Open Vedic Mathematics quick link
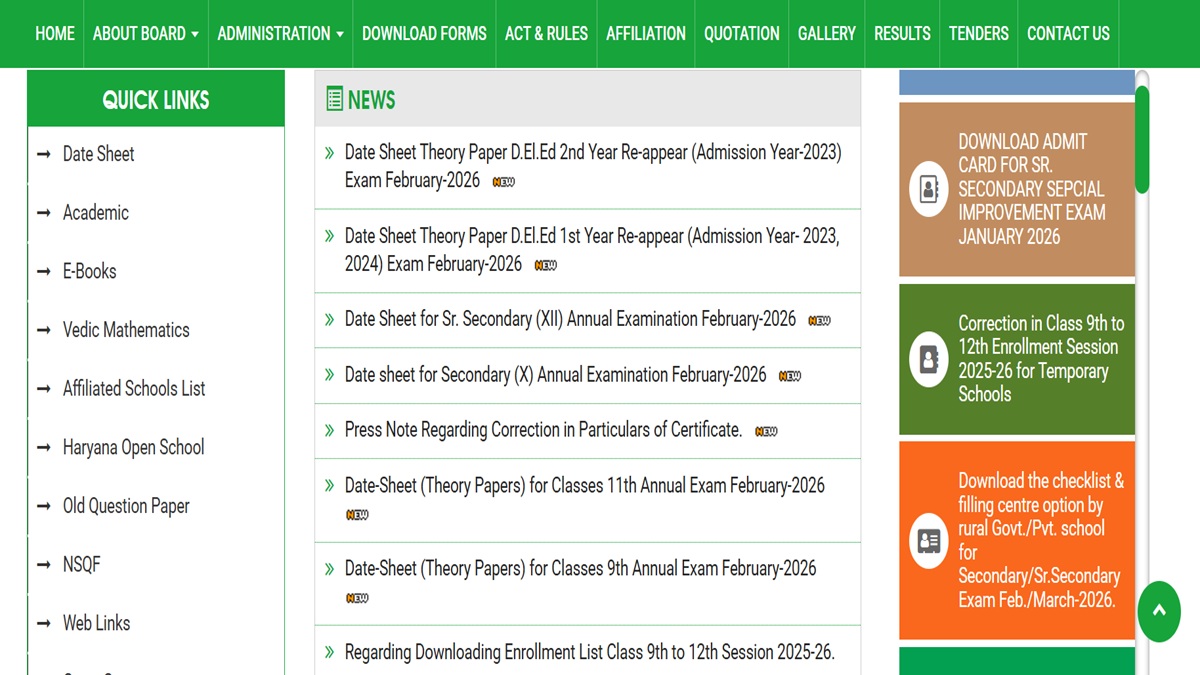Image resolution: width=1200 pixels, height=675 pixels. (x=126, y=330)
